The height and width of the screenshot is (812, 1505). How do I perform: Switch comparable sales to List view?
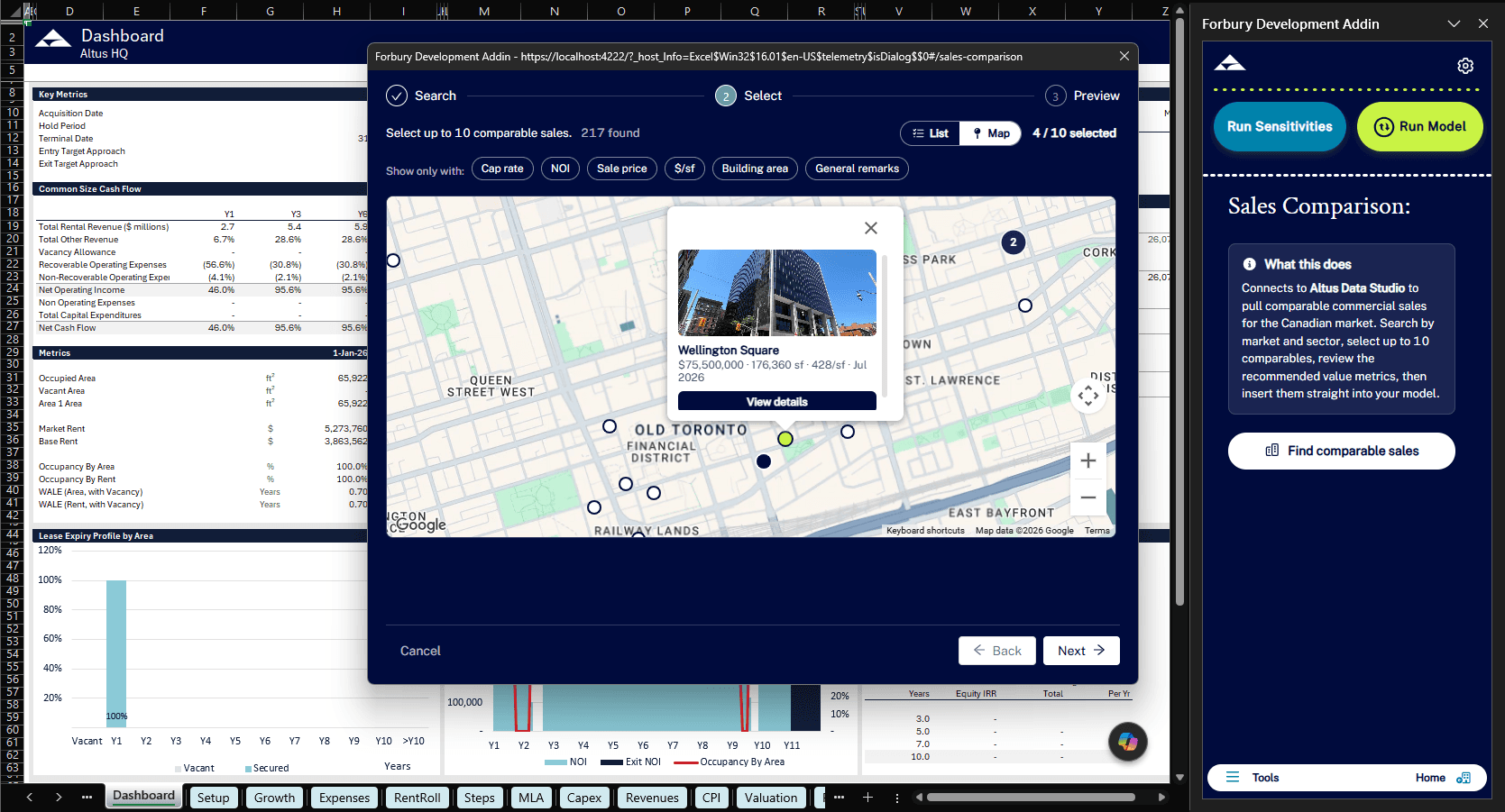click(x=931, y=133)
